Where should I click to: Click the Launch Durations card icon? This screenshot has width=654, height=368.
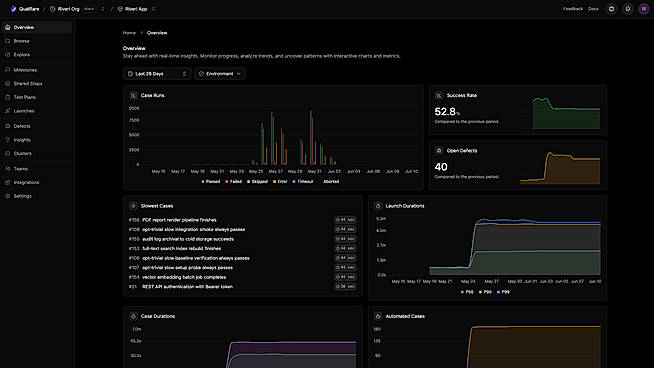coord(378,206)
